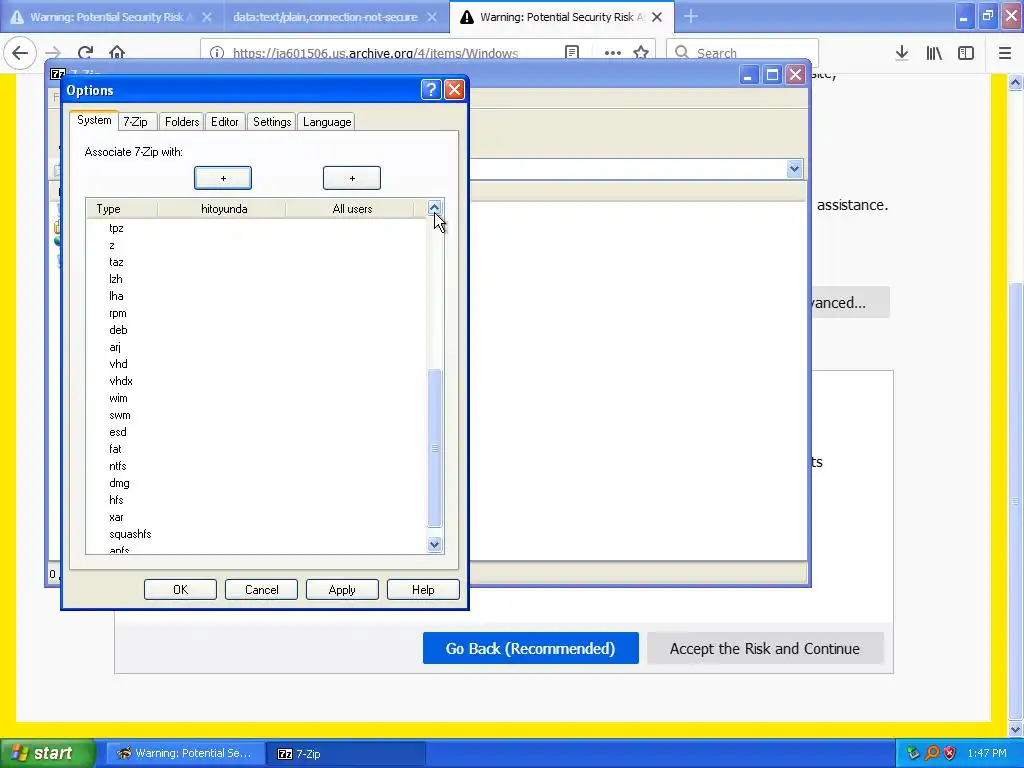Open Firefox hamburger menu
The image size is (1024, 768).
coord(1005,53)
